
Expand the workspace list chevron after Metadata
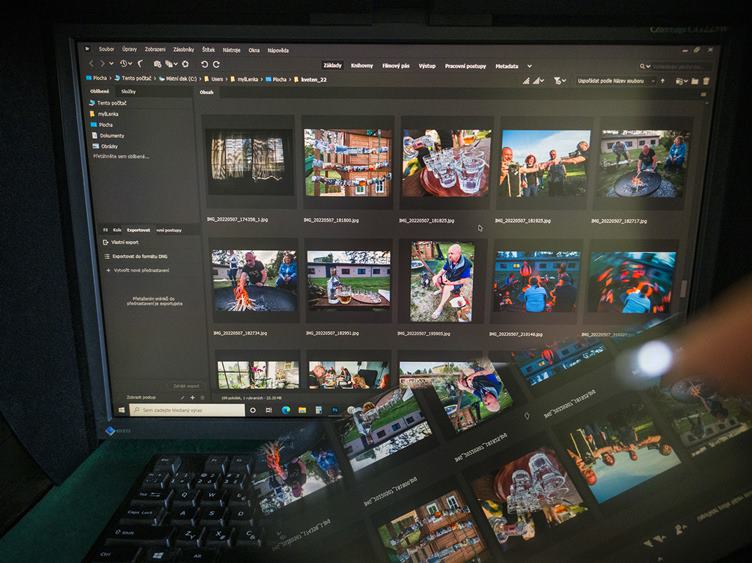tap(529, 66)
